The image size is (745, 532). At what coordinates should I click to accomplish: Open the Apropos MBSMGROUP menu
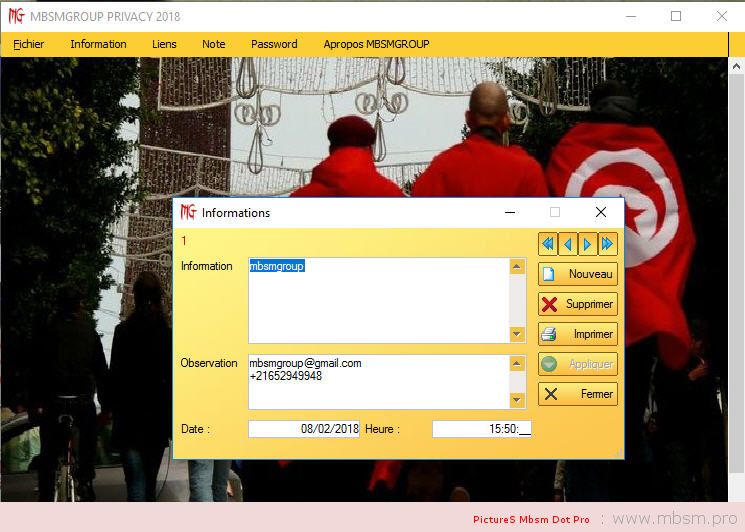coord(376,44)
